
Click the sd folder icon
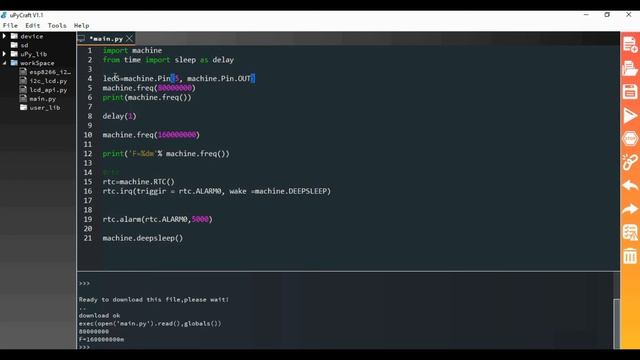[x=14, y=45]
